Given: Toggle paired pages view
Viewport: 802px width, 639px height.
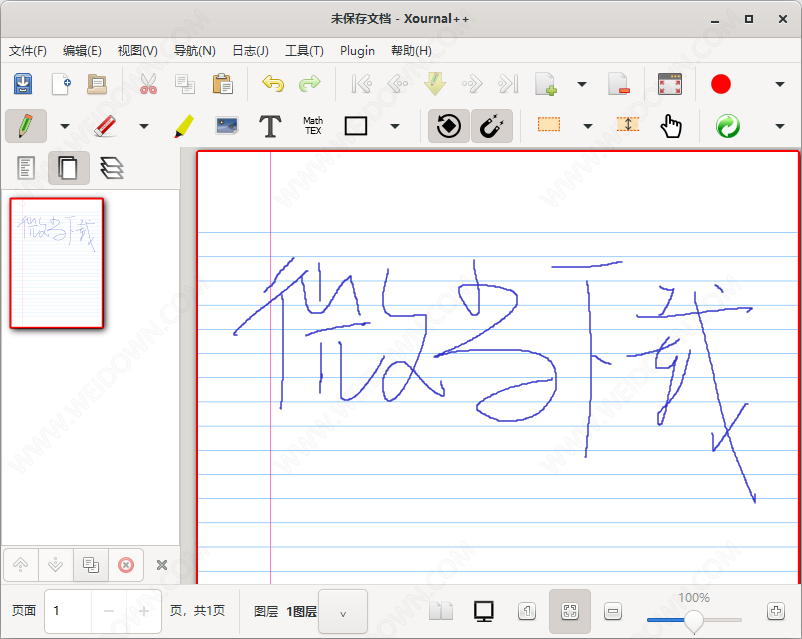Looking at the screenshot, I should [441, 611].
